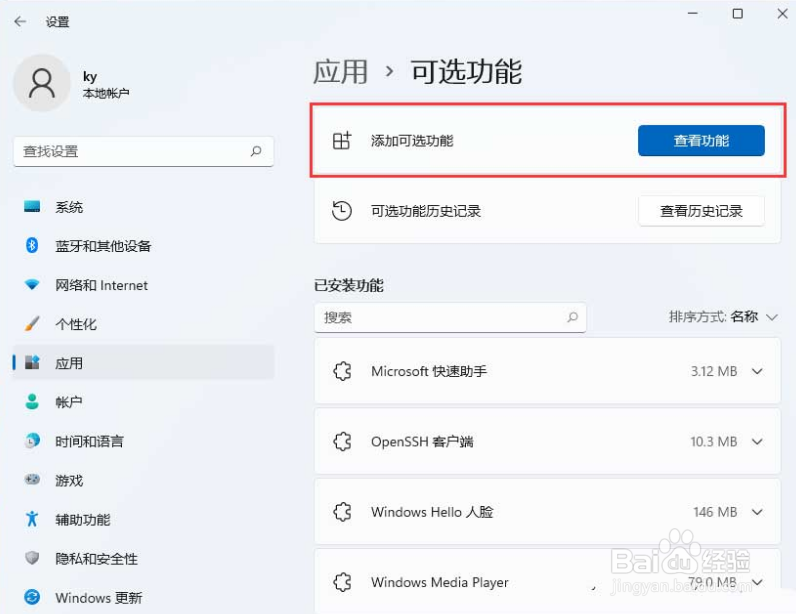Screen dimensions: 796x614
Task: Minimize the Settings window
Action: [x=693, y=14]
